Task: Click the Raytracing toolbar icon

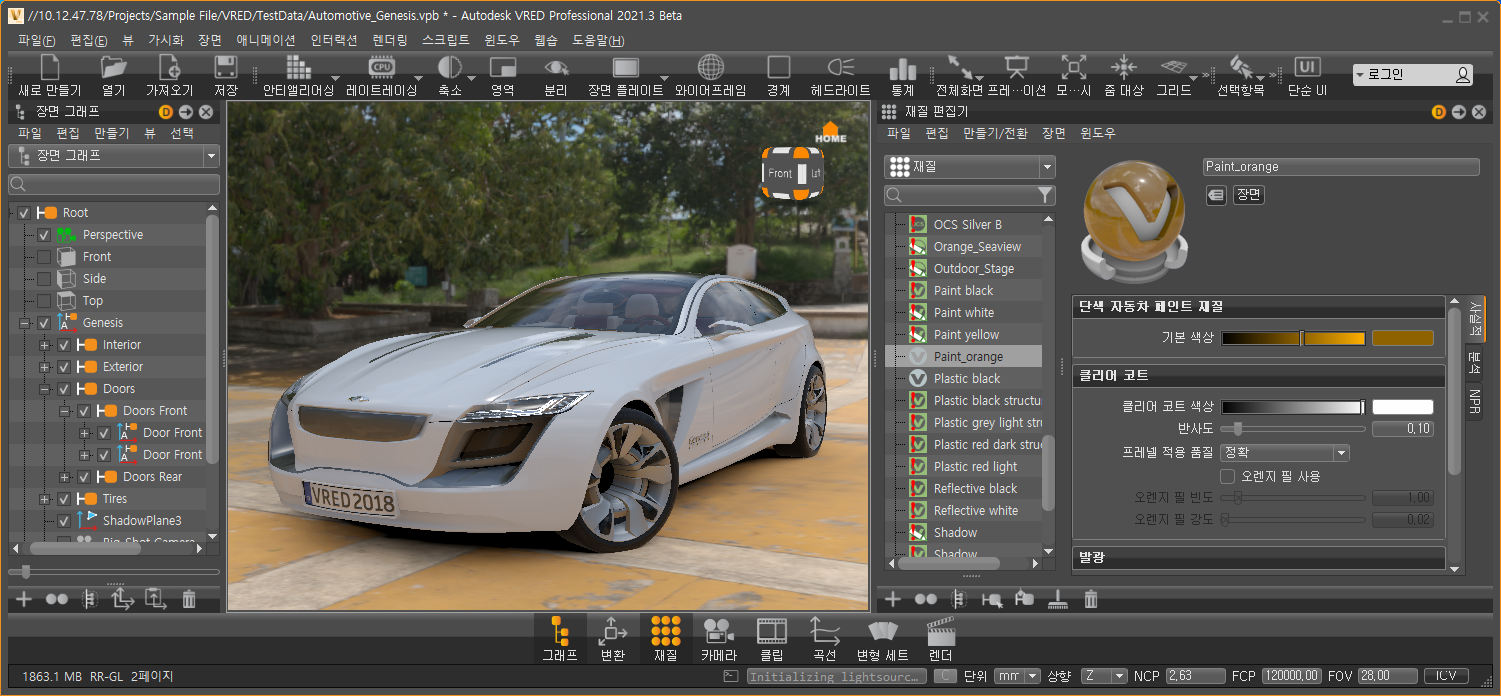Action: (x=381, y=68)
